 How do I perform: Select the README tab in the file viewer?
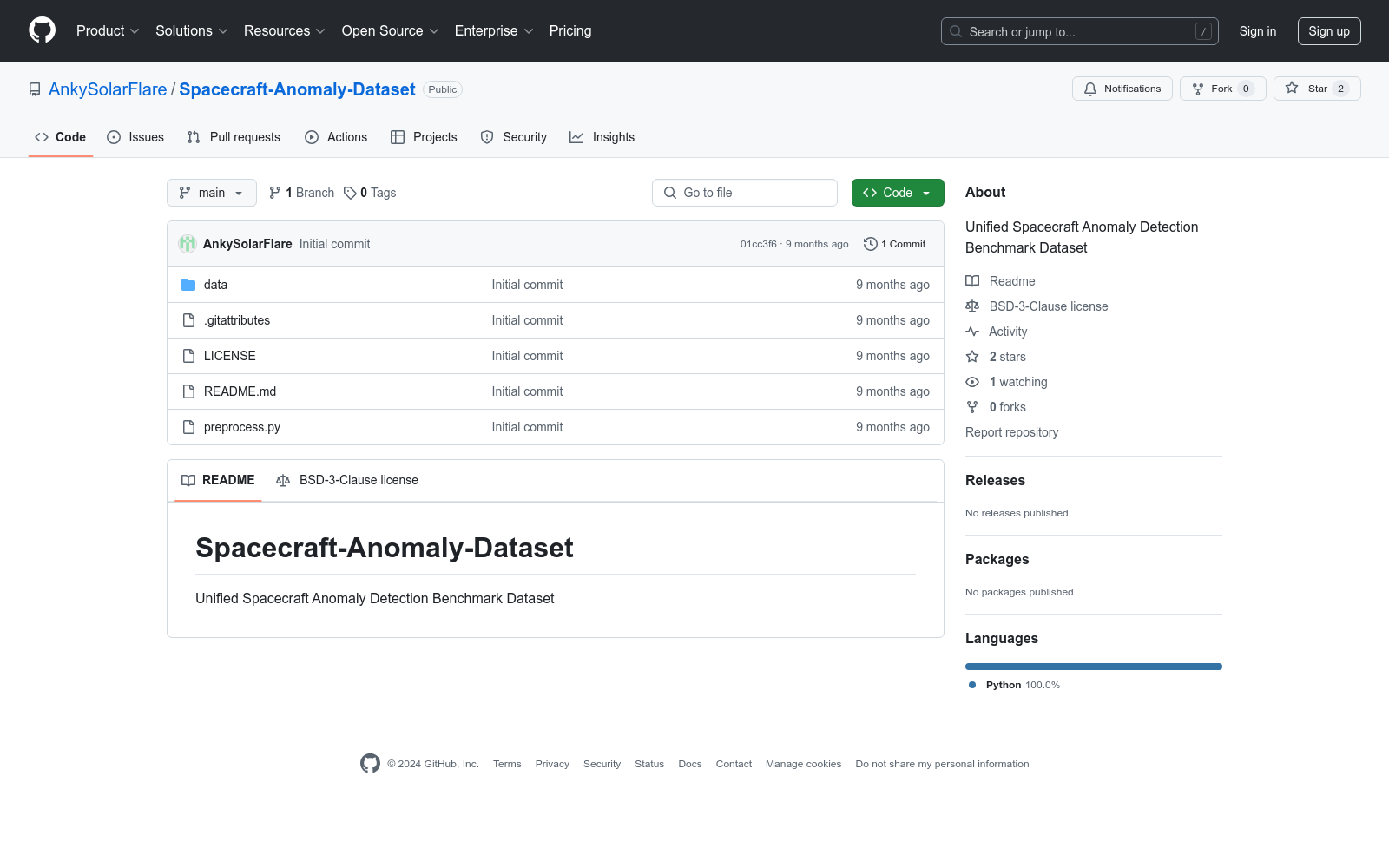[x=218, y=480]
